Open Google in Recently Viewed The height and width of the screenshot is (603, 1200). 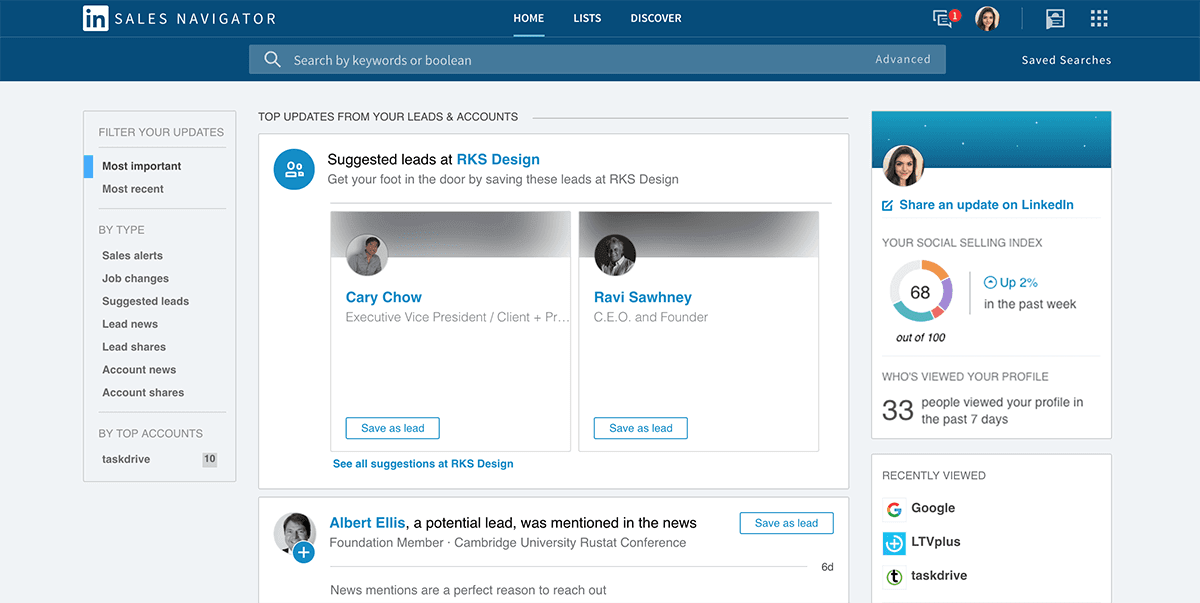(x=933, y=509)
